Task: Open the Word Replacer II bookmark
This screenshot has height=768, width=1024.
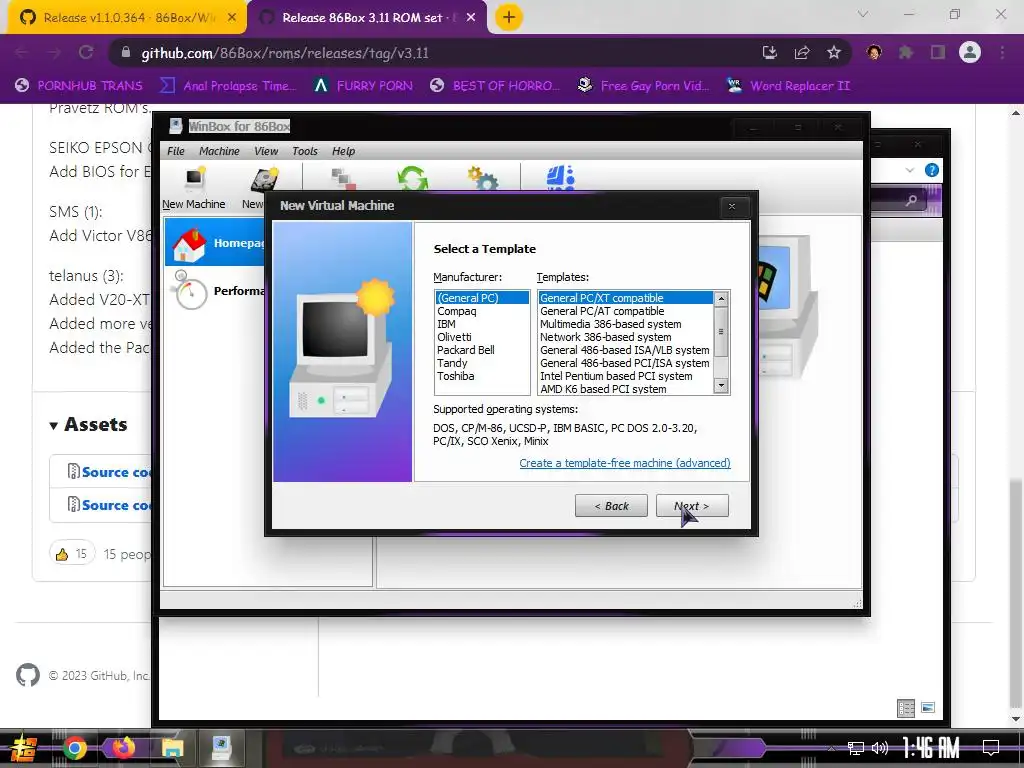Action: (789, 86)
